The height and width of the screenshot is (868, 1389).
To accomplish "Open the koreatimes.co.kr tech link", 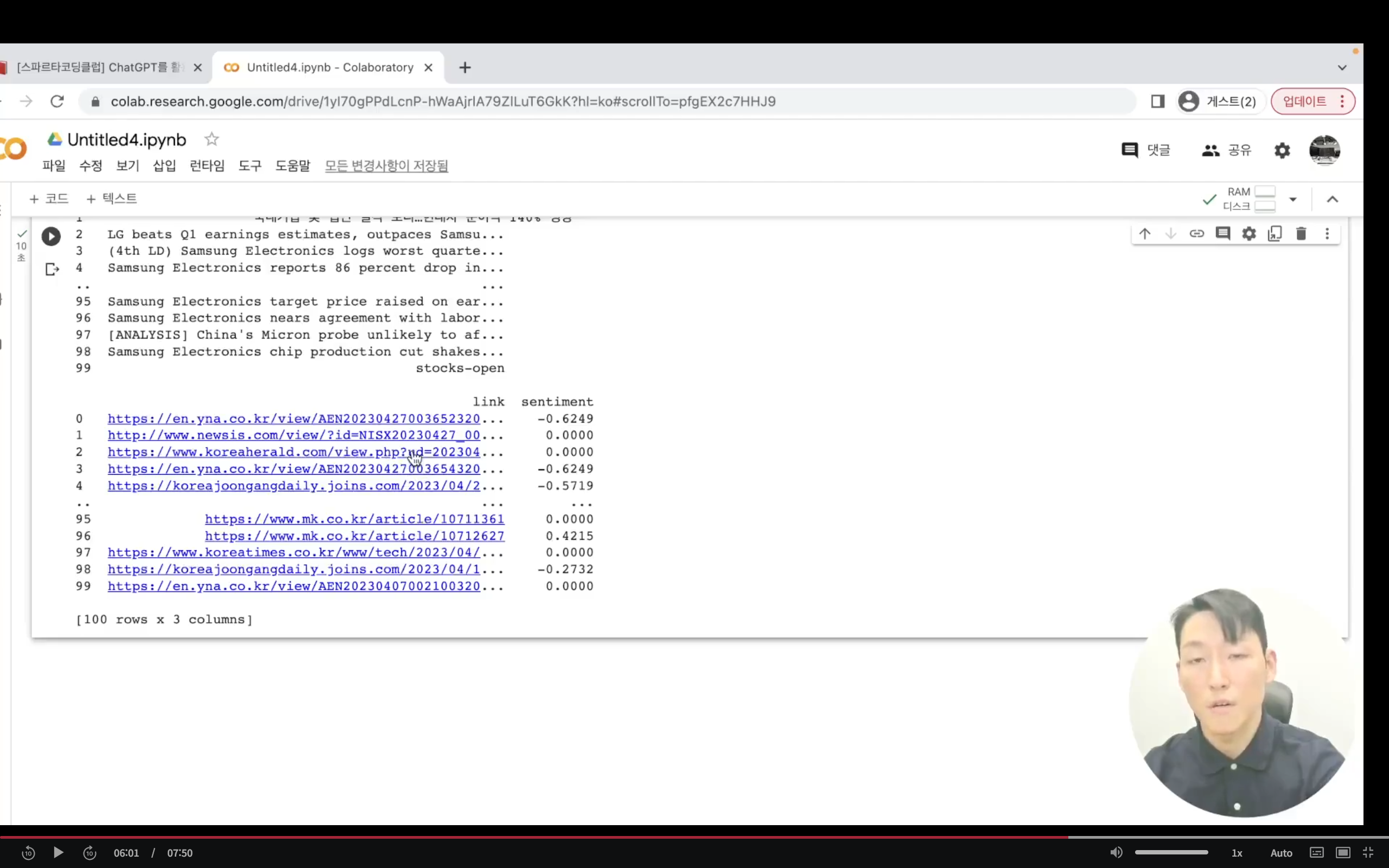I will [294, 552].
